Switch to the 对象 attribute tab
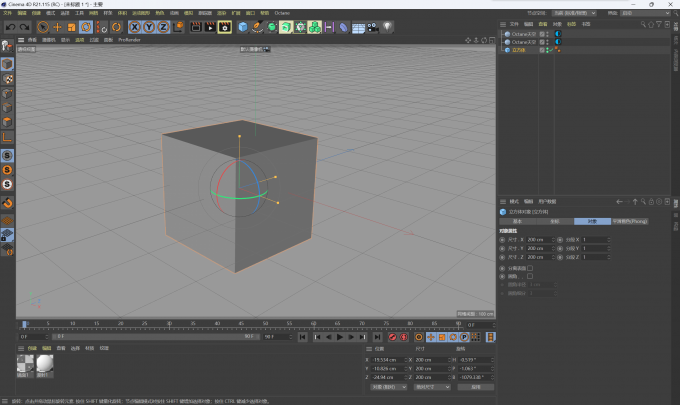Screen dimensions: 680x405 (x=592, y=221)
